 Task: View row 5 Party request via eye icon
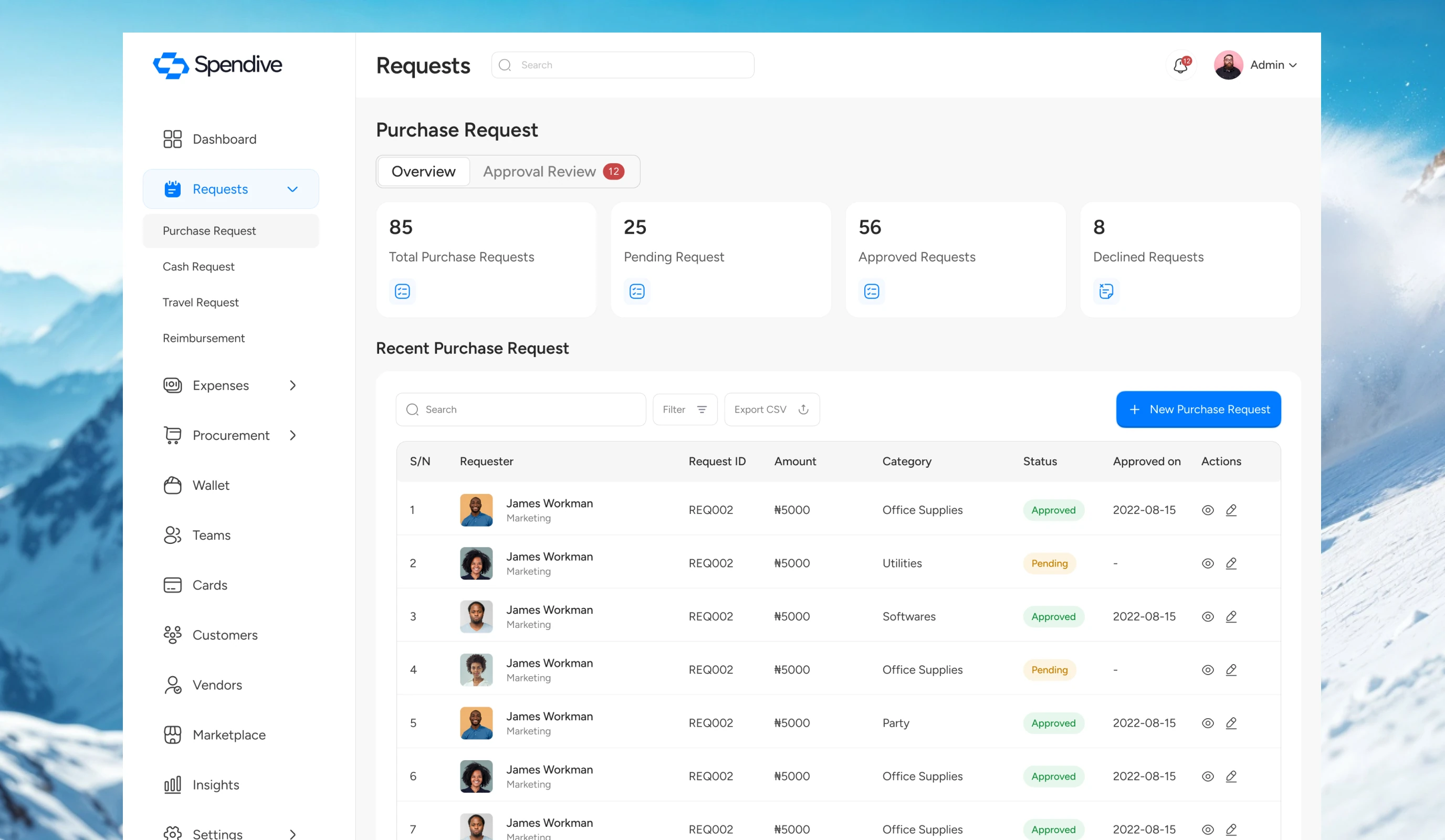(1208, 723)
